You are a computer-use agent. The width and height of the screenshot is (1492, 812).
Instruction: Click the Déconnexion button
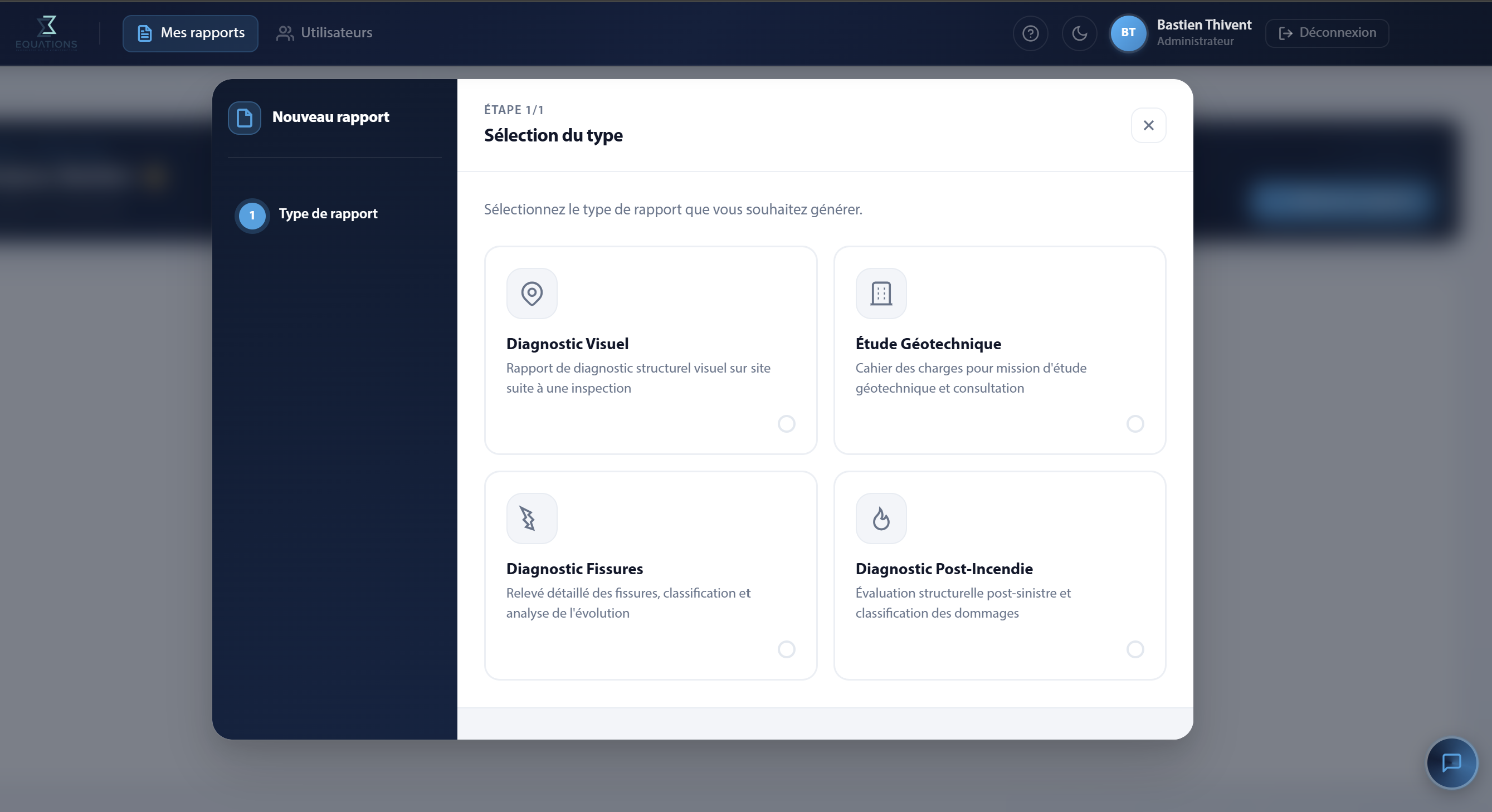1327,33
